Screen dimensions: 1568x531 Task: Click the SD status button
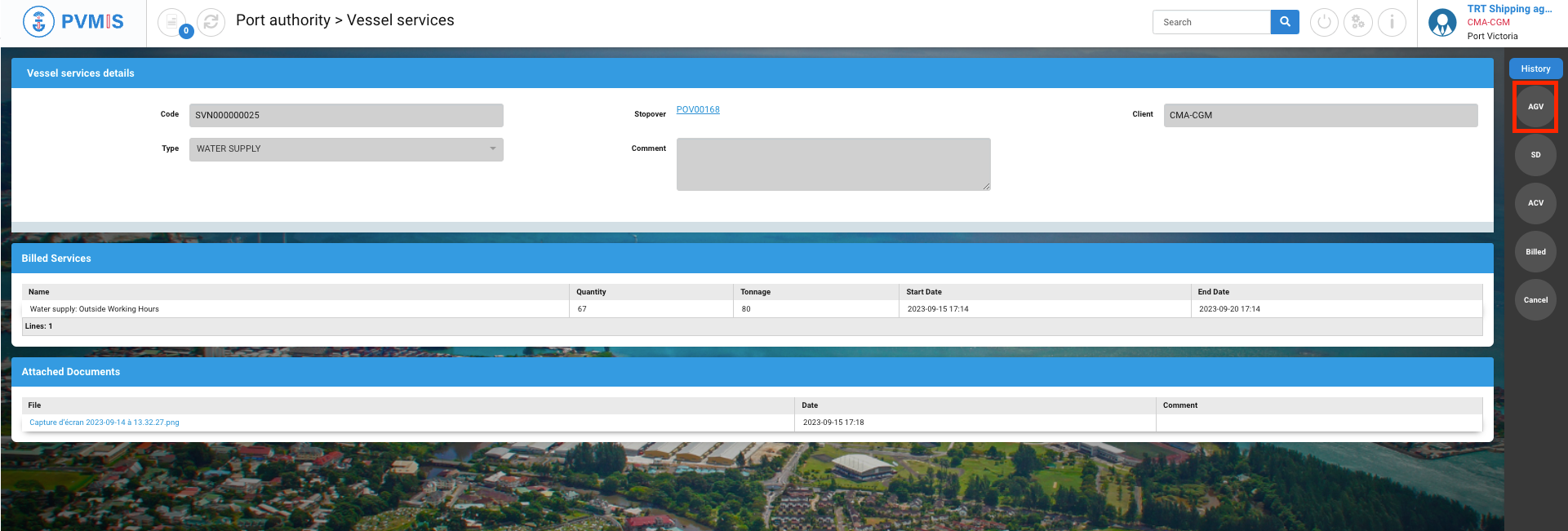(x=1535, y=155)
